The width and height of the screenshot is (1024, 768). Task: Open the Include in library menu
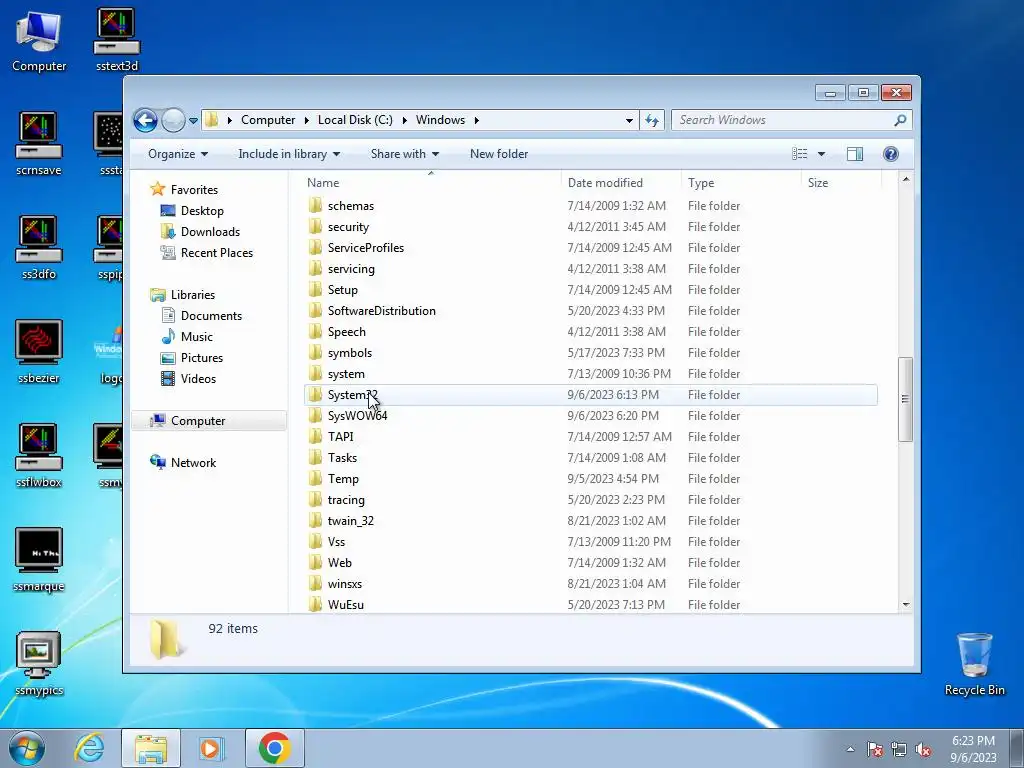pos(289,154)
